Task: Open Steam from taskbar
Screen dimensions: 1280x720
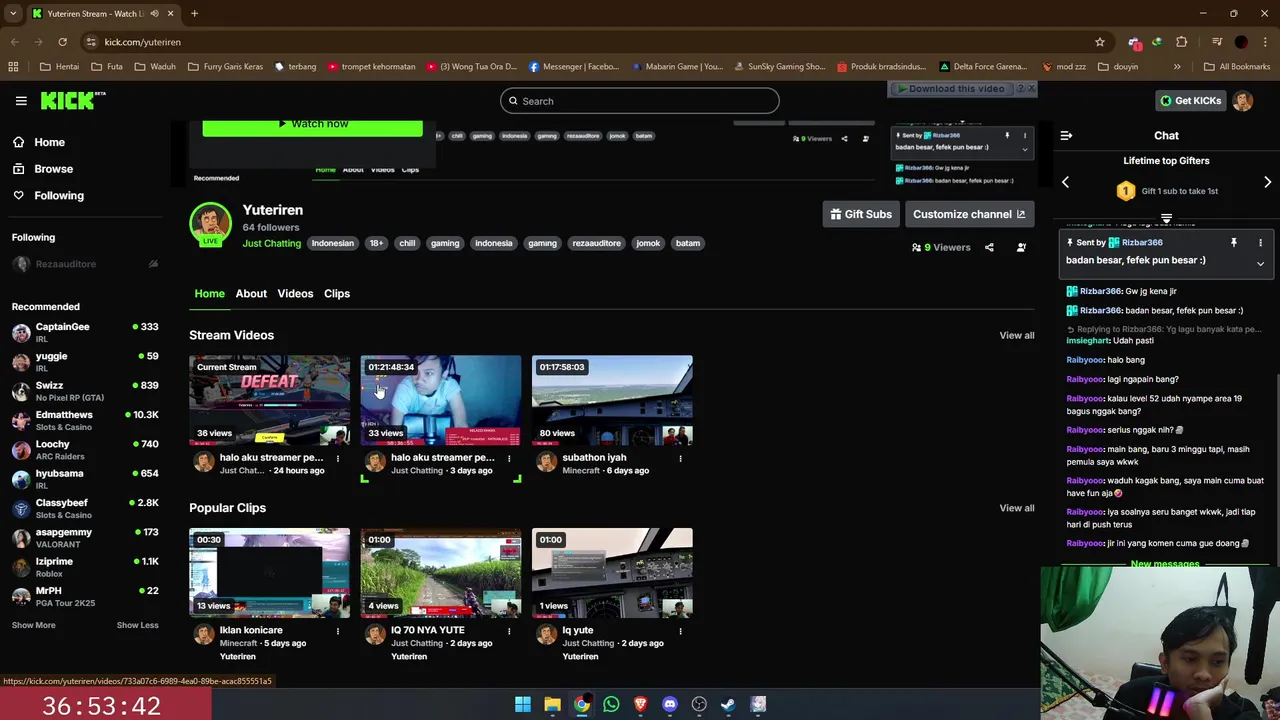Action: (728, 704)
